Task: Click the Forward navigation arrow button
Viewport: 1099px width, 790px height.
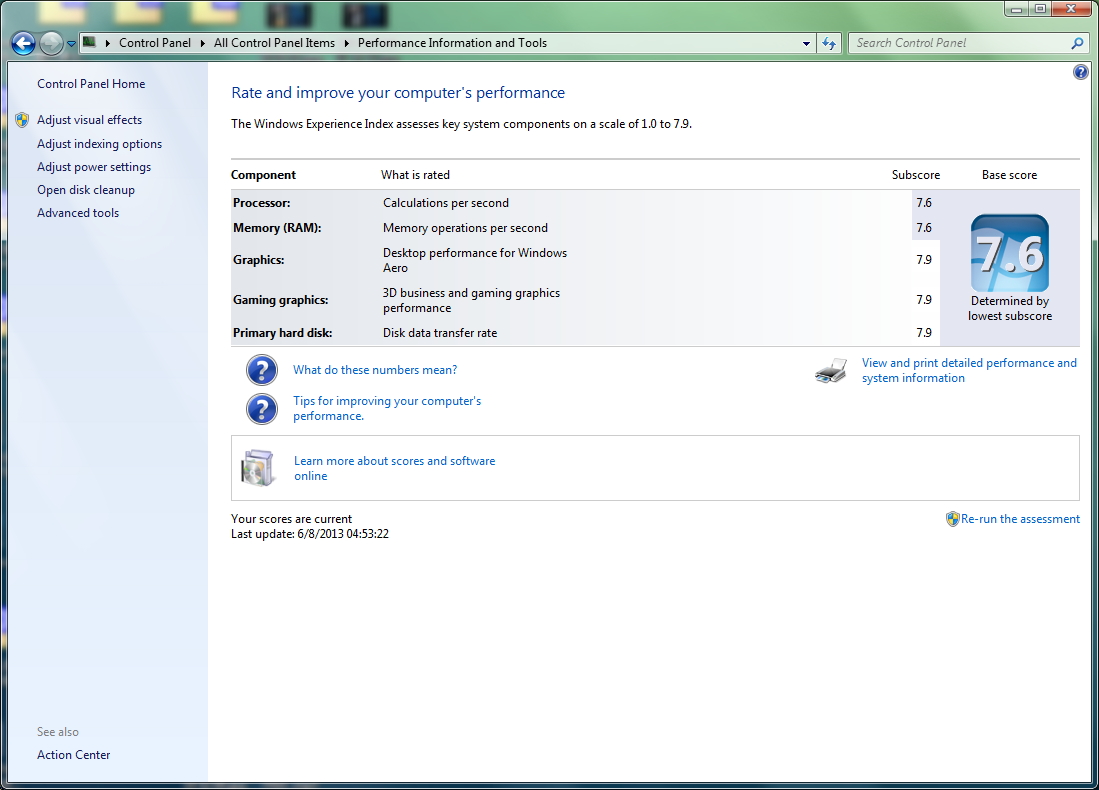Action: (50, 43)
